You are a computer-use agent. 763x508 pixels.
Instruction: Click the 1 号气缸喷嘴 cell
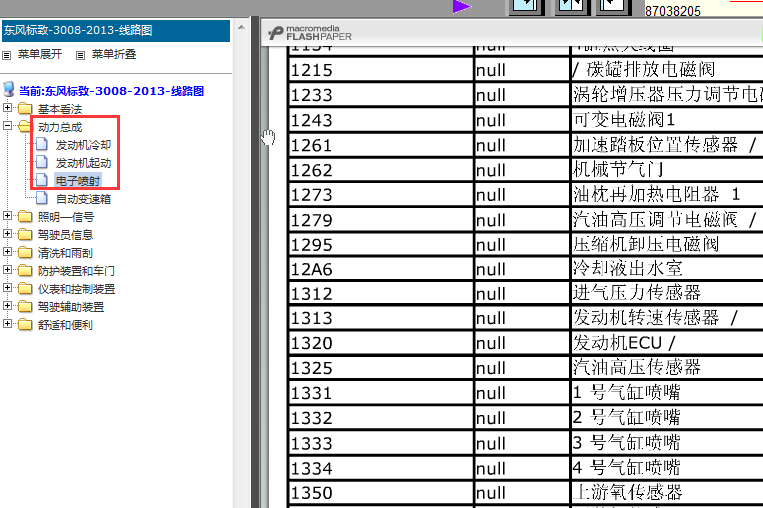pos(667,393)
